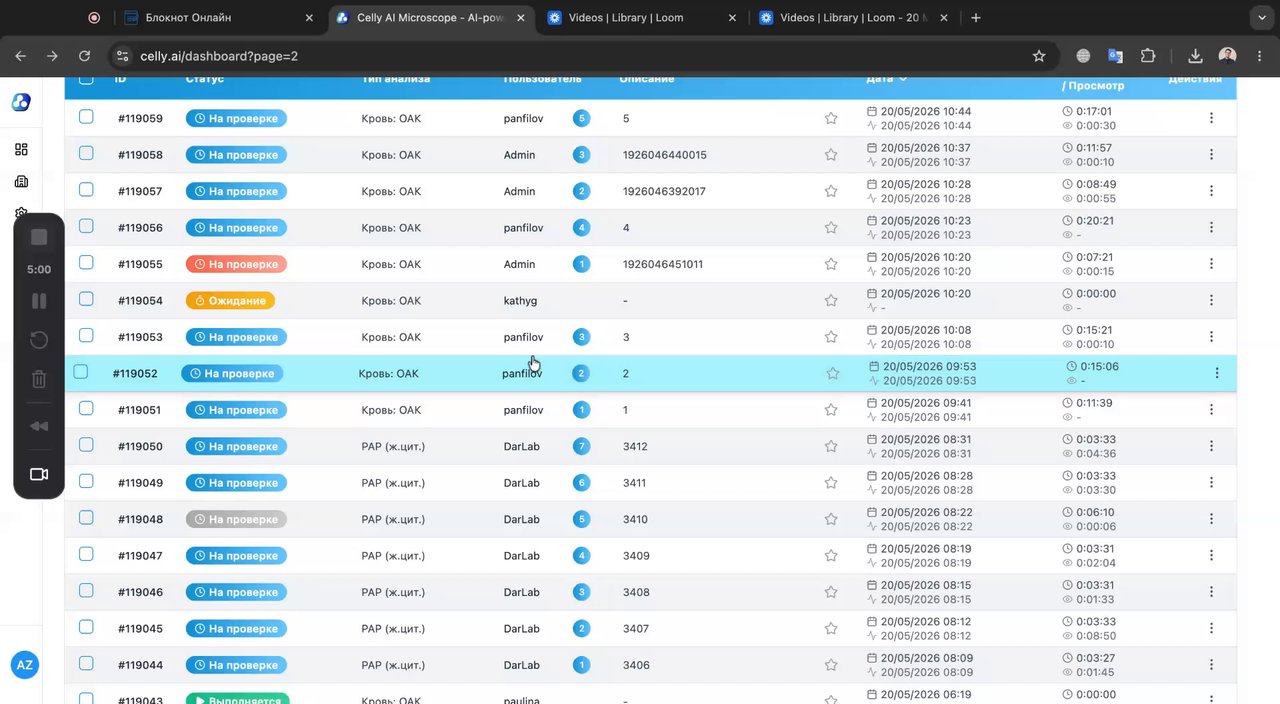Favorite row #119050 with star icon

[x=831, y=446]
